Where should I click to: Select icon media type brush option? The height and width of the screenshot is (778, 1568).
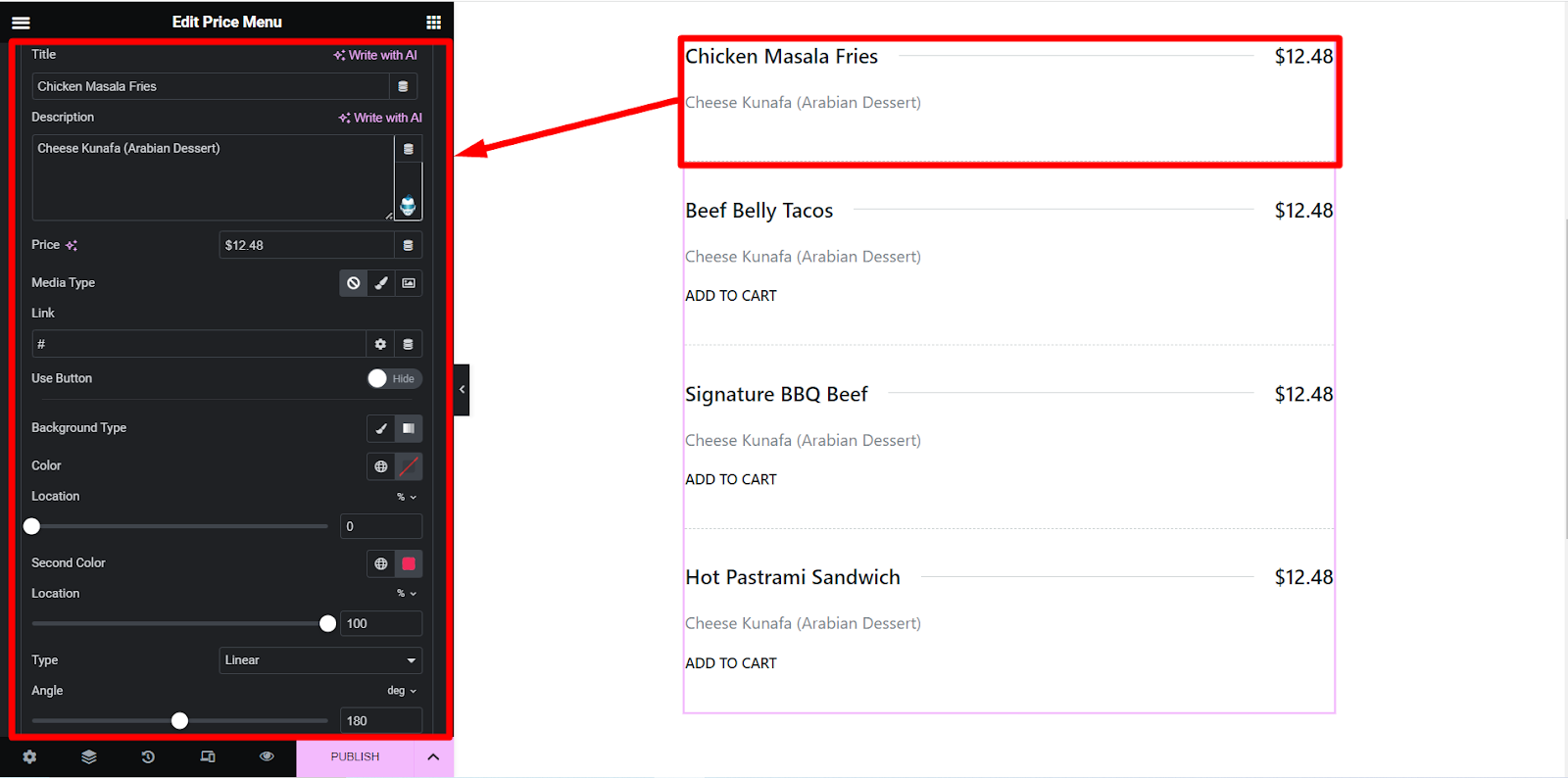click(381, 283)
